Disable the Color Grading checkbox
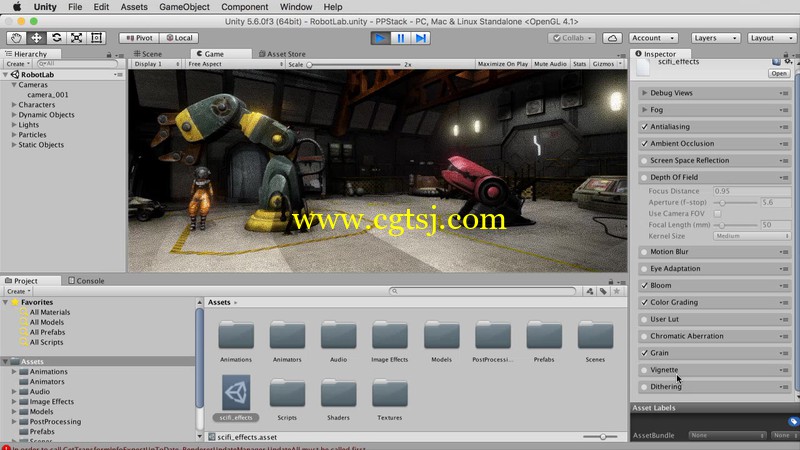Viewport: 800px width, 450px height. click(x=644, y=302)
